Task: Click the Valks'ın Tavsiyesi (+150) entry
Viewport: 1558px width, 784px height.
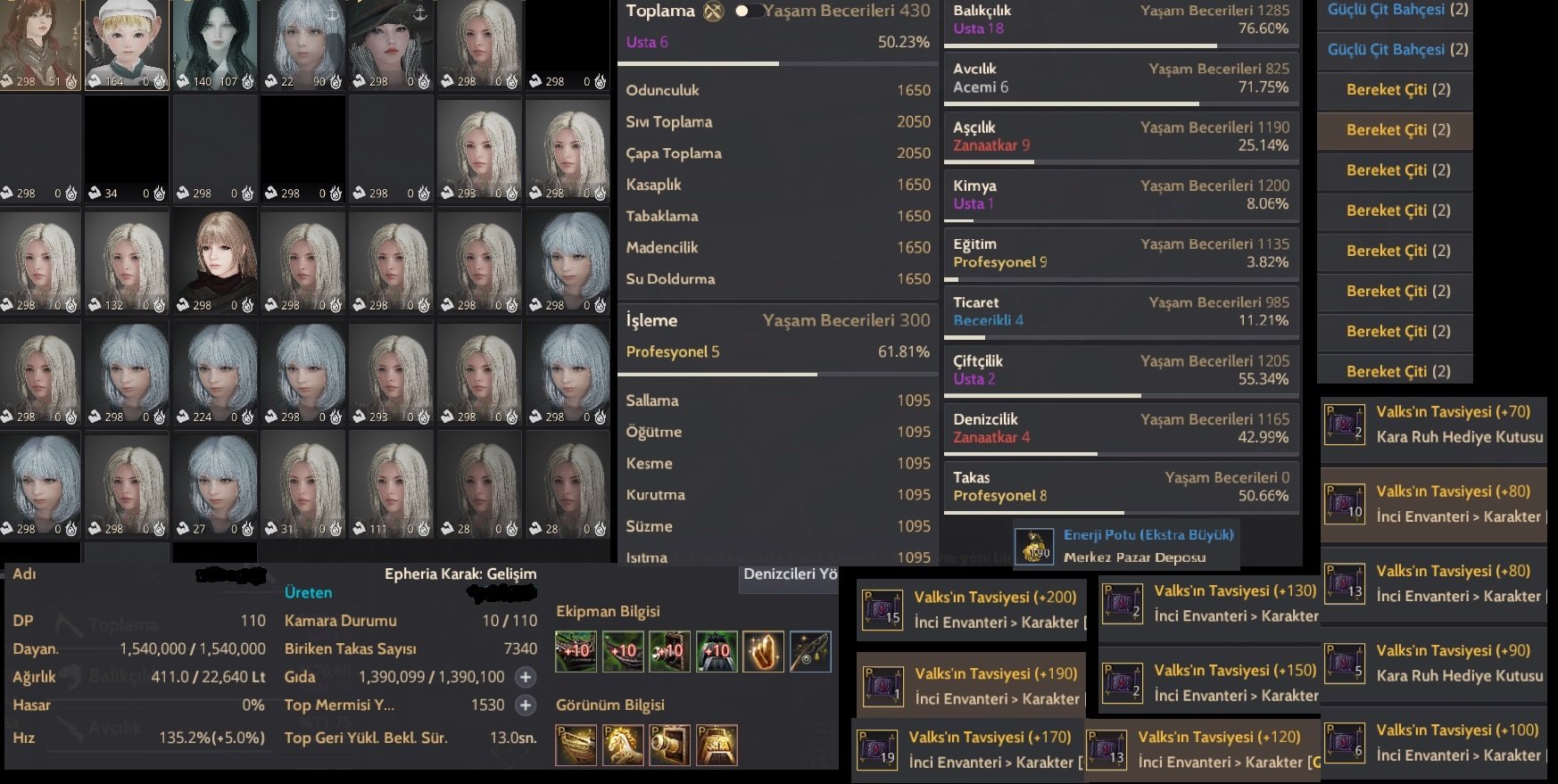Action: click(x=1210, y=682)
